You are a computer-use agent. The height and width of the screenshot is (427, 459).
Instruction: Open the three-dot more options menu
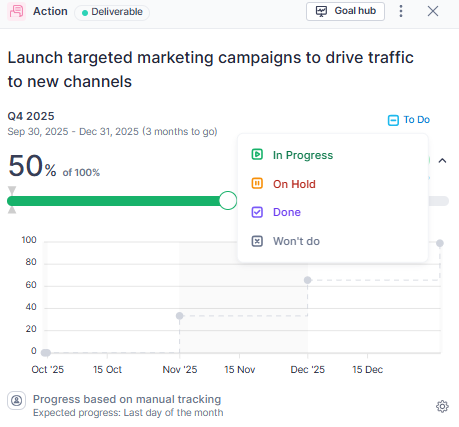tap(401, 11)
